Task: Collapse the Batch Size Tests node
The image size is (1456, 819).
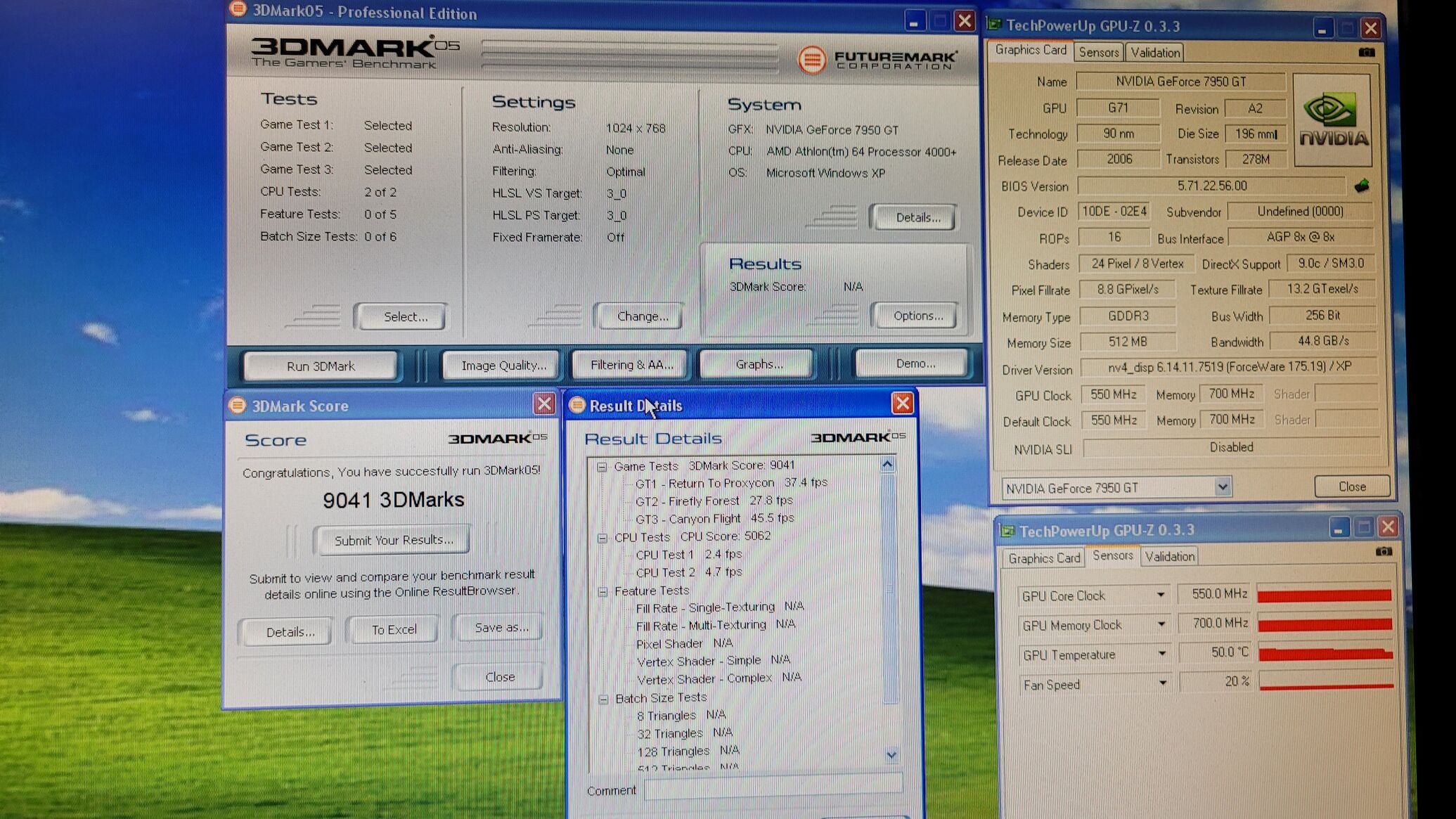Action: pos(603,699)
